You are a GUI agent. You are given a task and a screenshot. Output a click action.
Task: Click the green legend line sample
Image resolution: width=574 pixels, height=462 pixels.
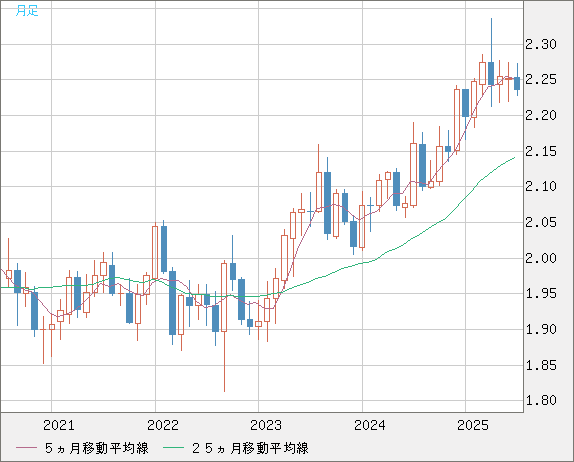(x=174, y=448)
